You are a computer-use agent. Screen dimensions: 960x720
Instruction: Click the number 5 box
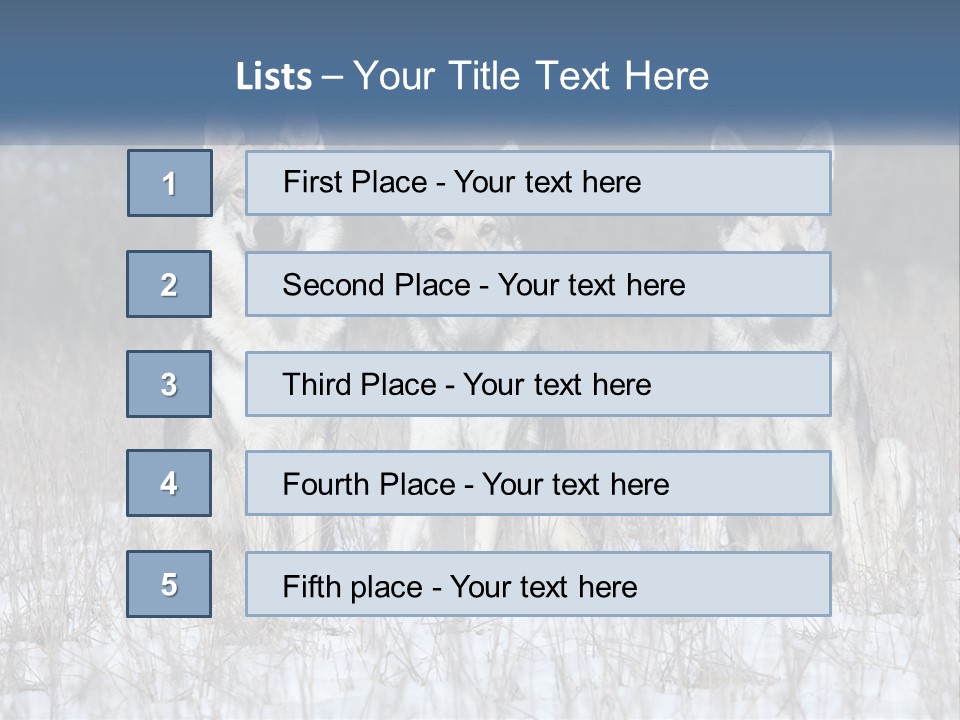[169, 584]
